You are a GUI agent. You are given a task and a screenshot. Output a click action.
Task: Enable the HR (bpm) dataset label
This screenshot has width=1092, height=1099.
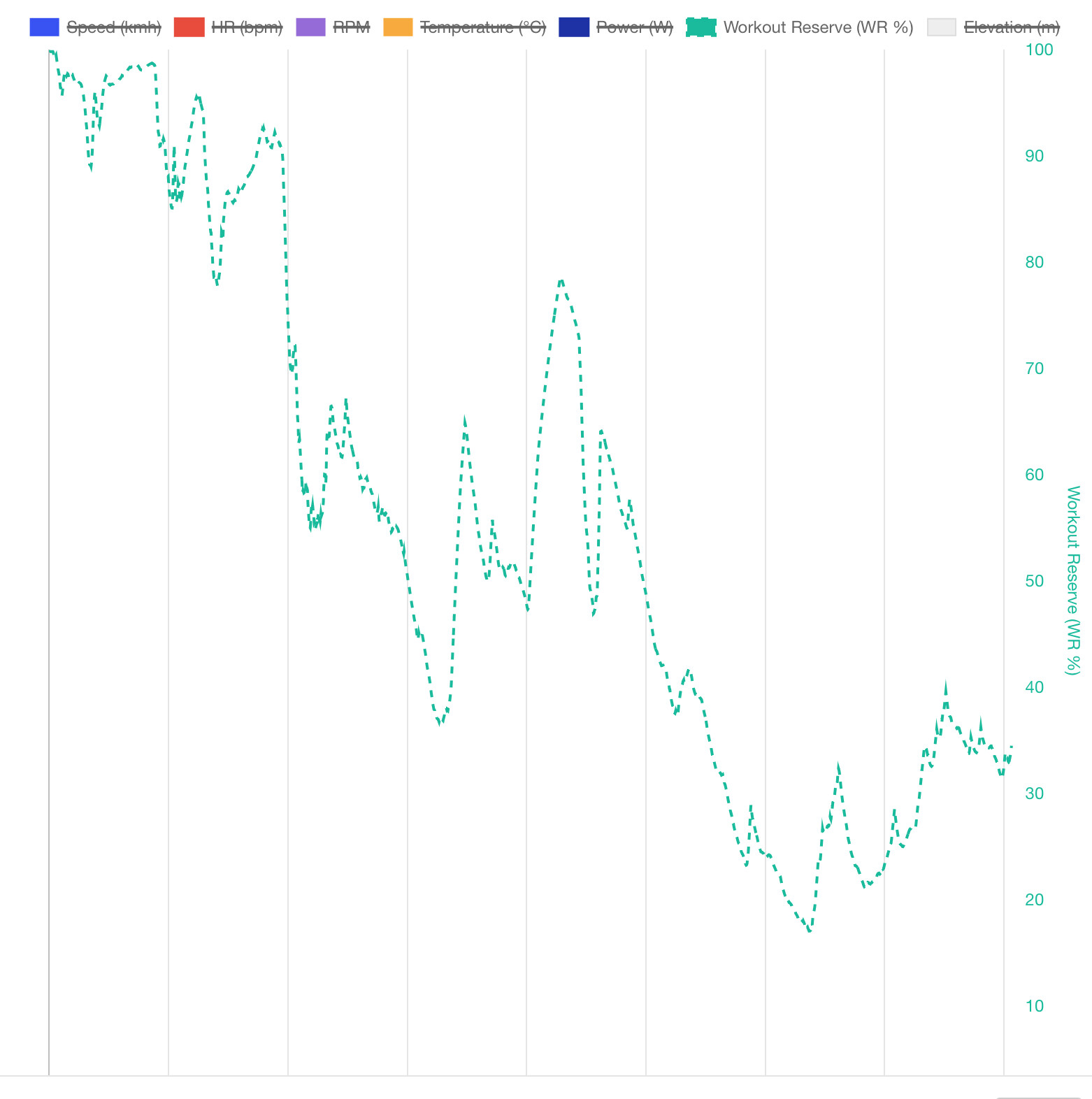[x=247, y=27]
